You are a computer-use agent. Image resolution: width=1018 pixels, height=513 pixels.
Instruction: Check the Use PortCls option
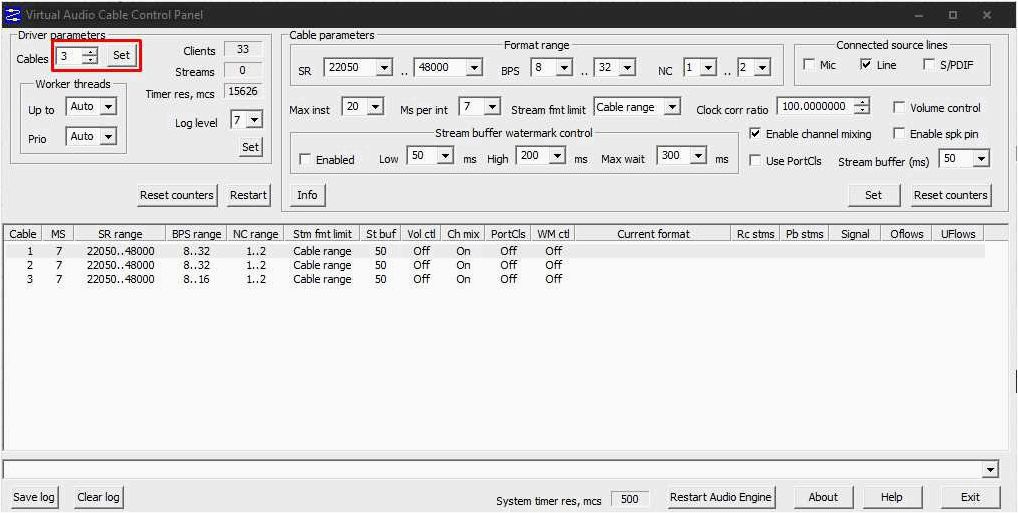pos(755,160)
